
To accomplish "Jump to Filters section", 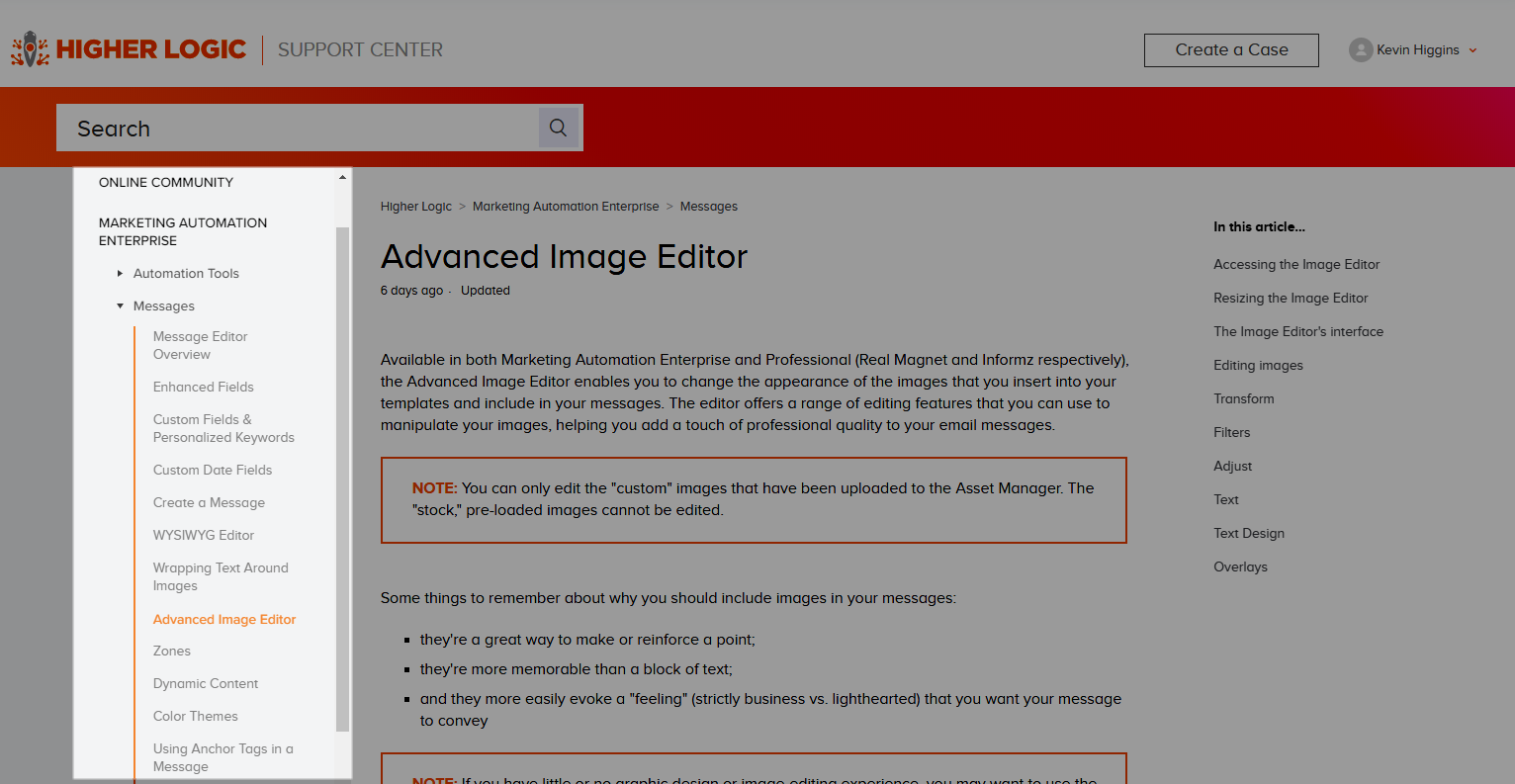I will tap(1232, 432).
